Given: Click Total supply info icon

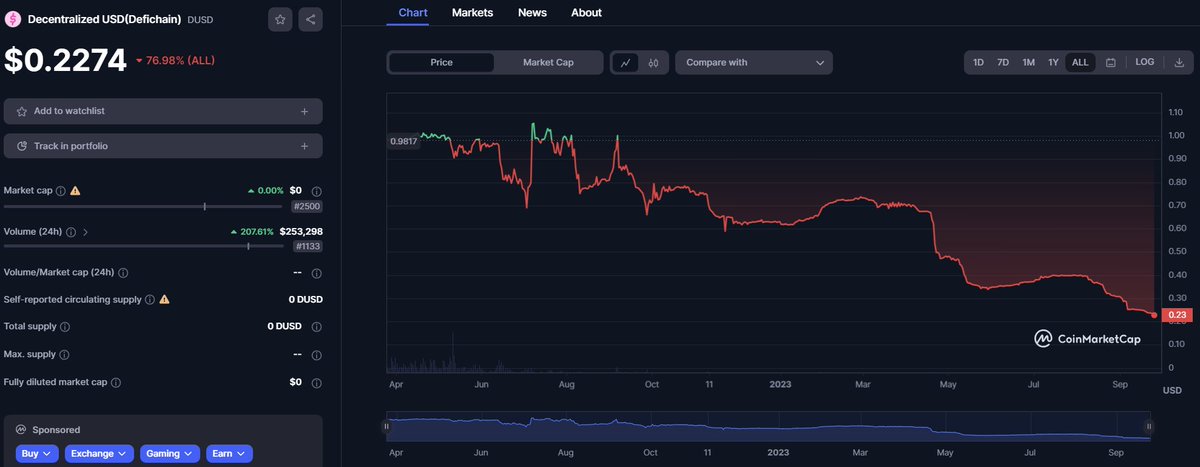Looking at the screenshot, I should tap(65, 327).
